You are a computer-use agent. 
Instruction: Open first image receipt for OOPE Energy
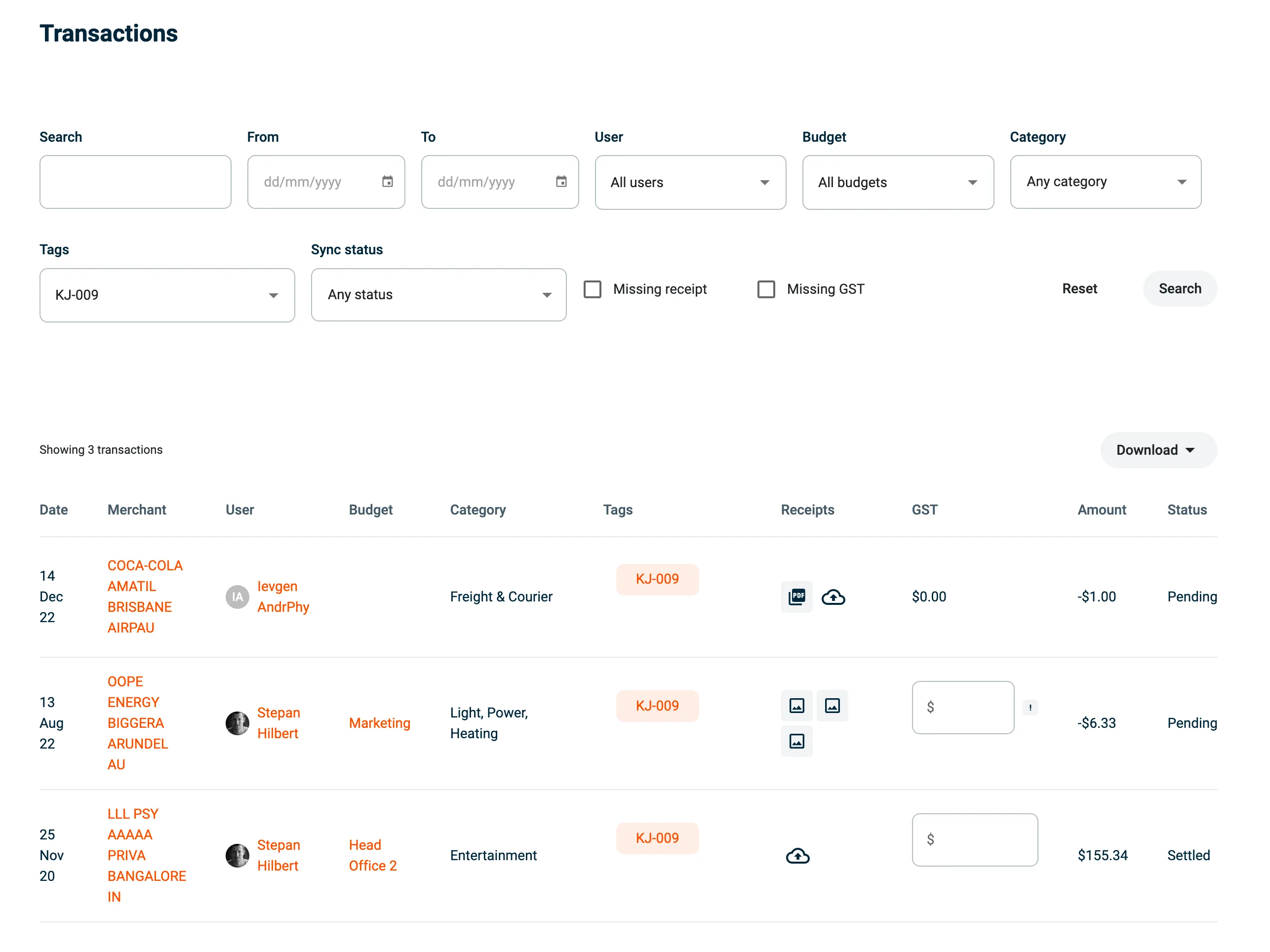796,705
